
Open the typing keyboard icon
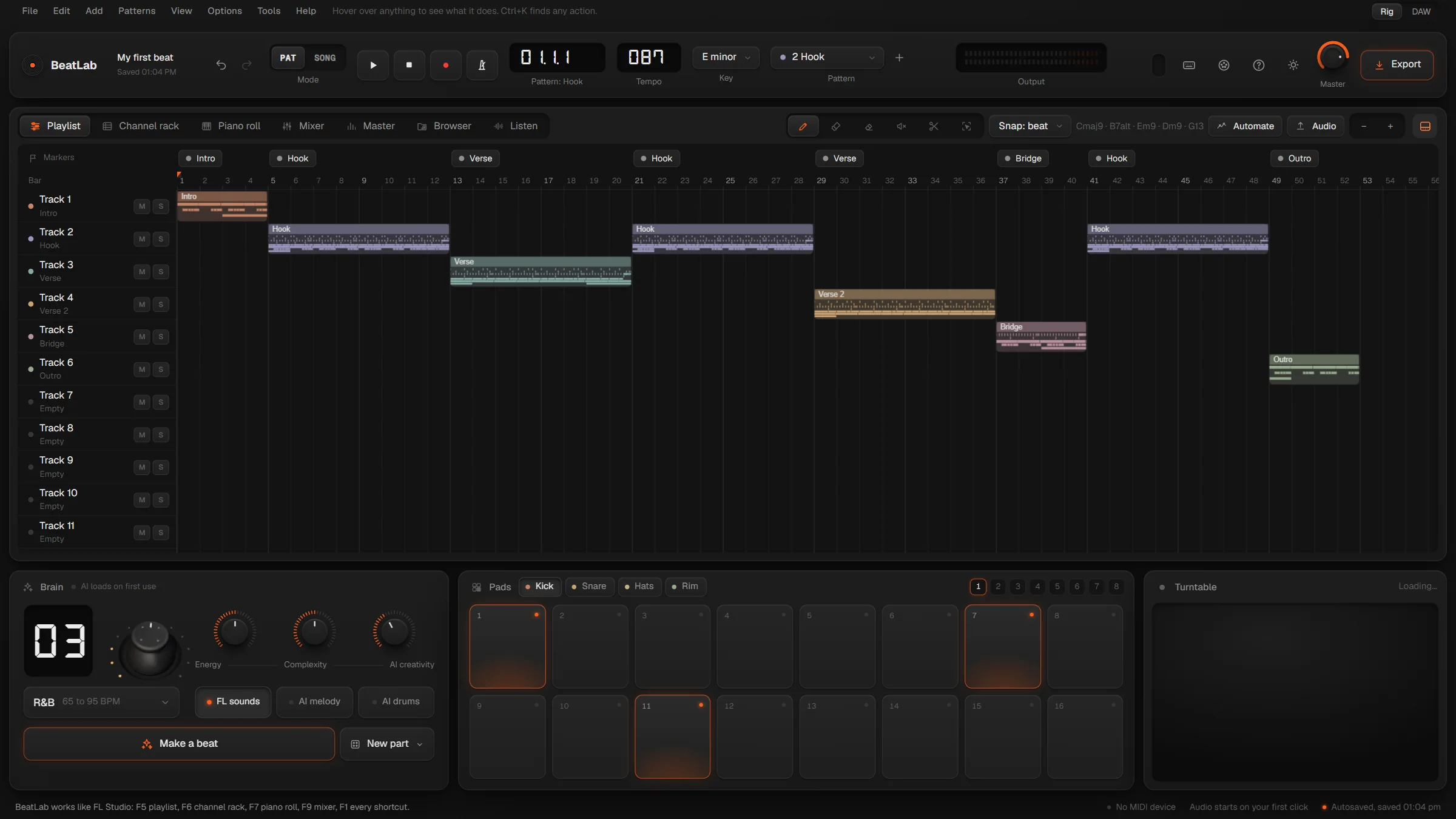coord(1189,65)
